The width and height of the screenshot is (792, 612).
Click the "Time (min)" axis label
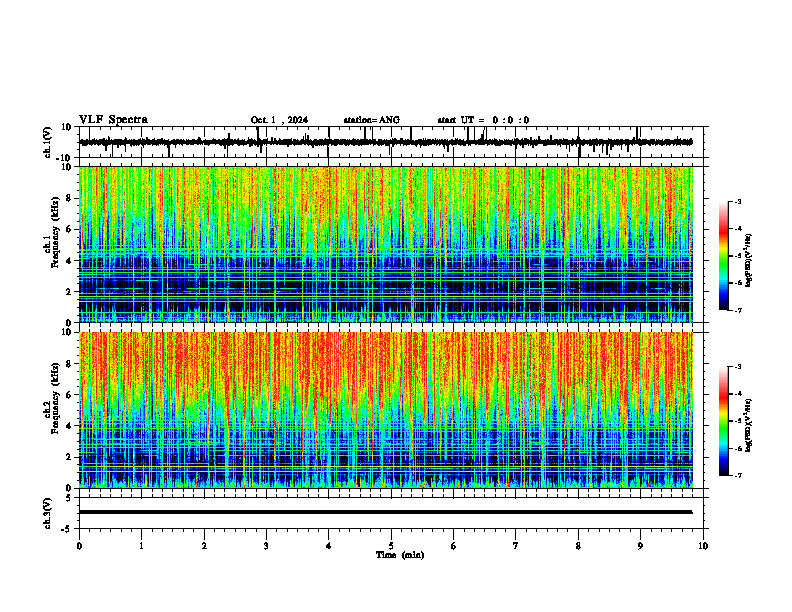pyautogui.click(x=400, y=555)
